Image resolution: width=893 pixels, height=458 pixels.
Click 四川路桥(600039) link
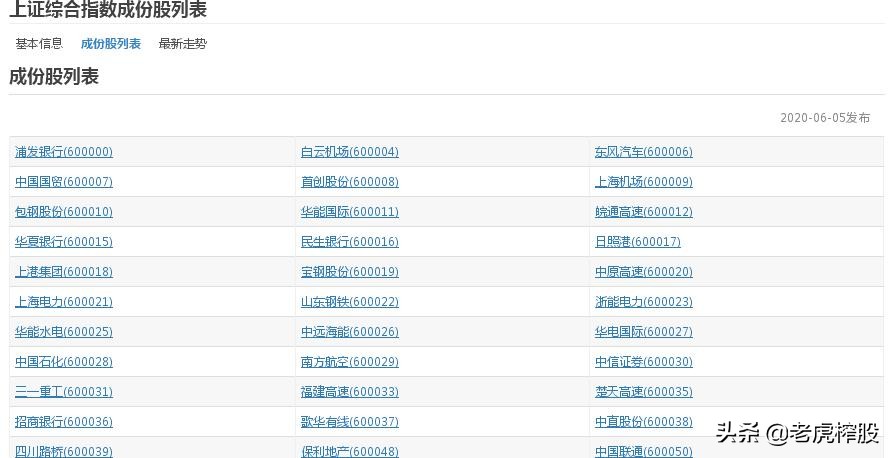[x=64, y=451]
